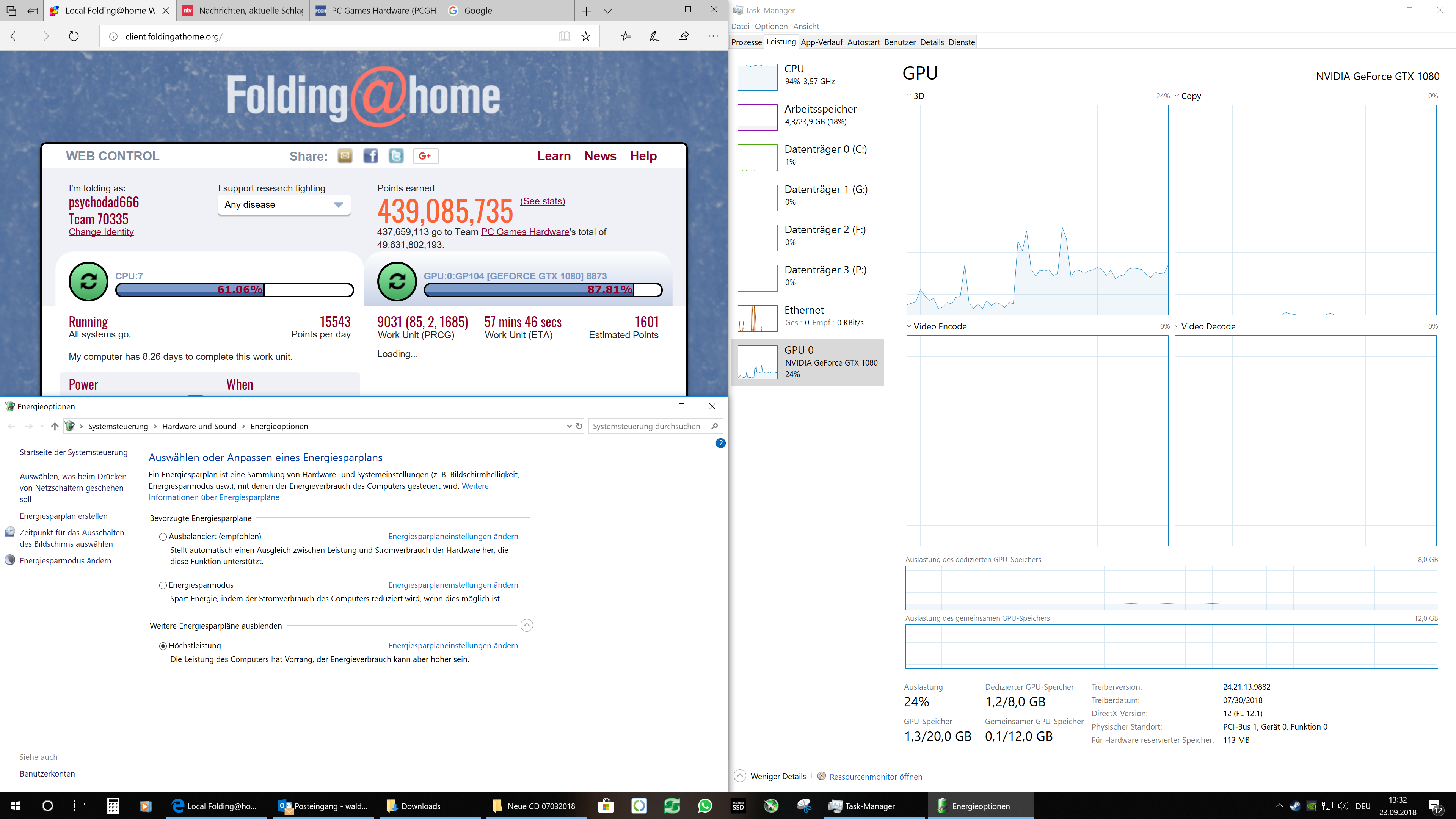The height and width of the screenshot is (819, 1456).
Task: Click Change Identity link
Action: [x=101, y=232]
